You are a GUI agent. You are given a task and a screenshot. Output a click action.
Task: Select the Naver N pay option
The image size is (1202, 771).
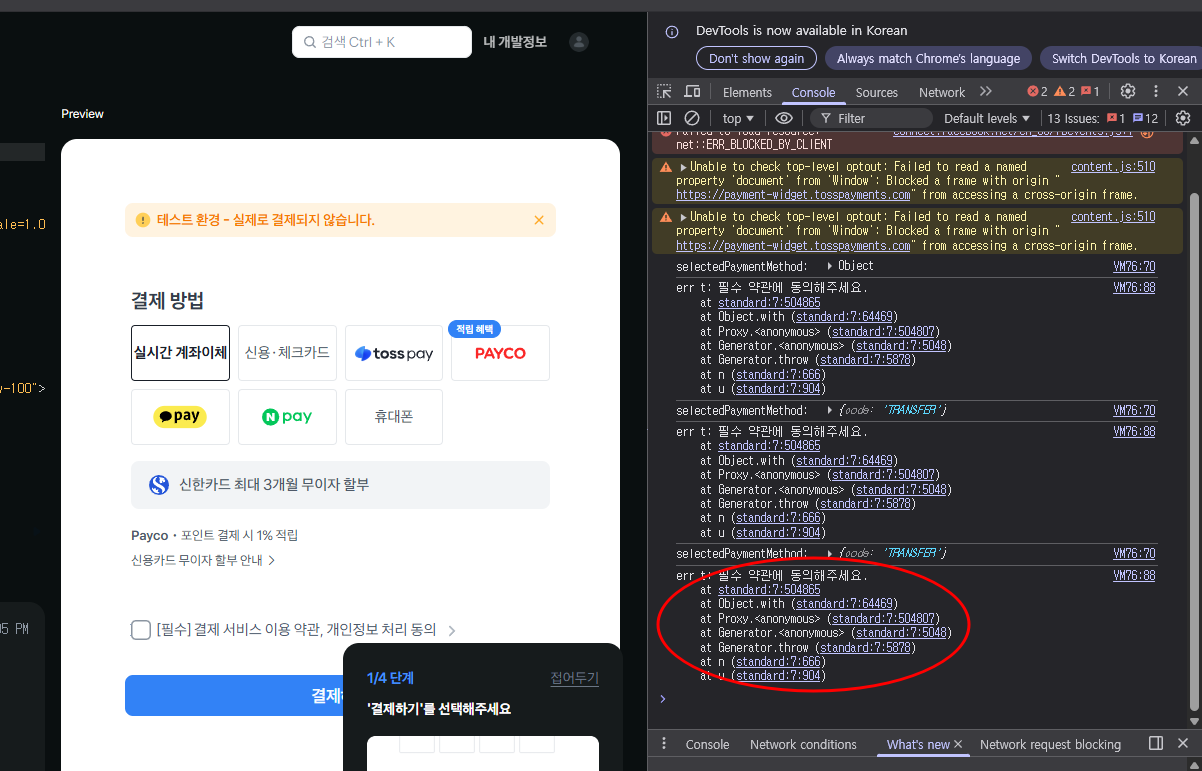(287, 417)
